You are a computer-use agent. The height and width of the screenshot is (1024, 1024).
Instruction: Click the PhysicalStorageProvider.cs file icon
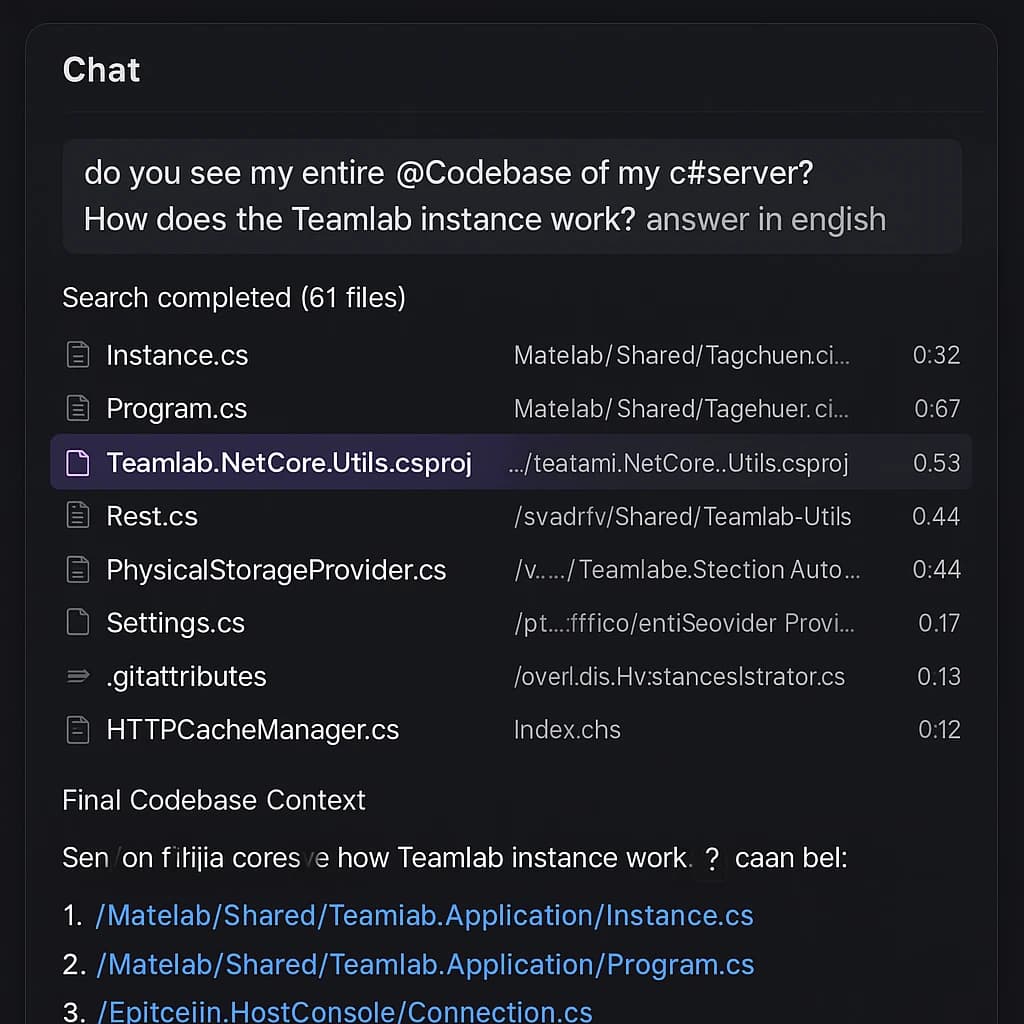[x=77, y=569]
